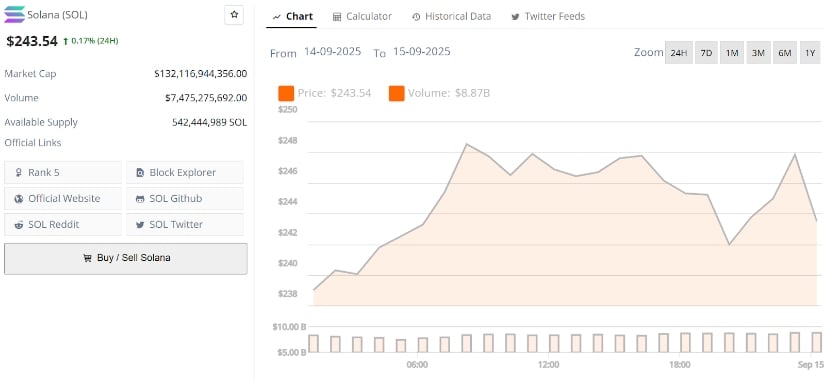
Task: Set chart zoom to 1M
Action: [x=732, y=53]
